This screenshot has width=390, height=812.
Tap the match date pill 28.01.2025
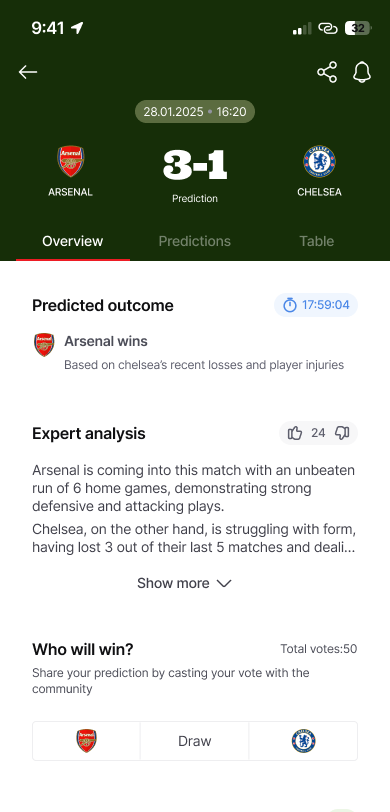pos(195,111)
